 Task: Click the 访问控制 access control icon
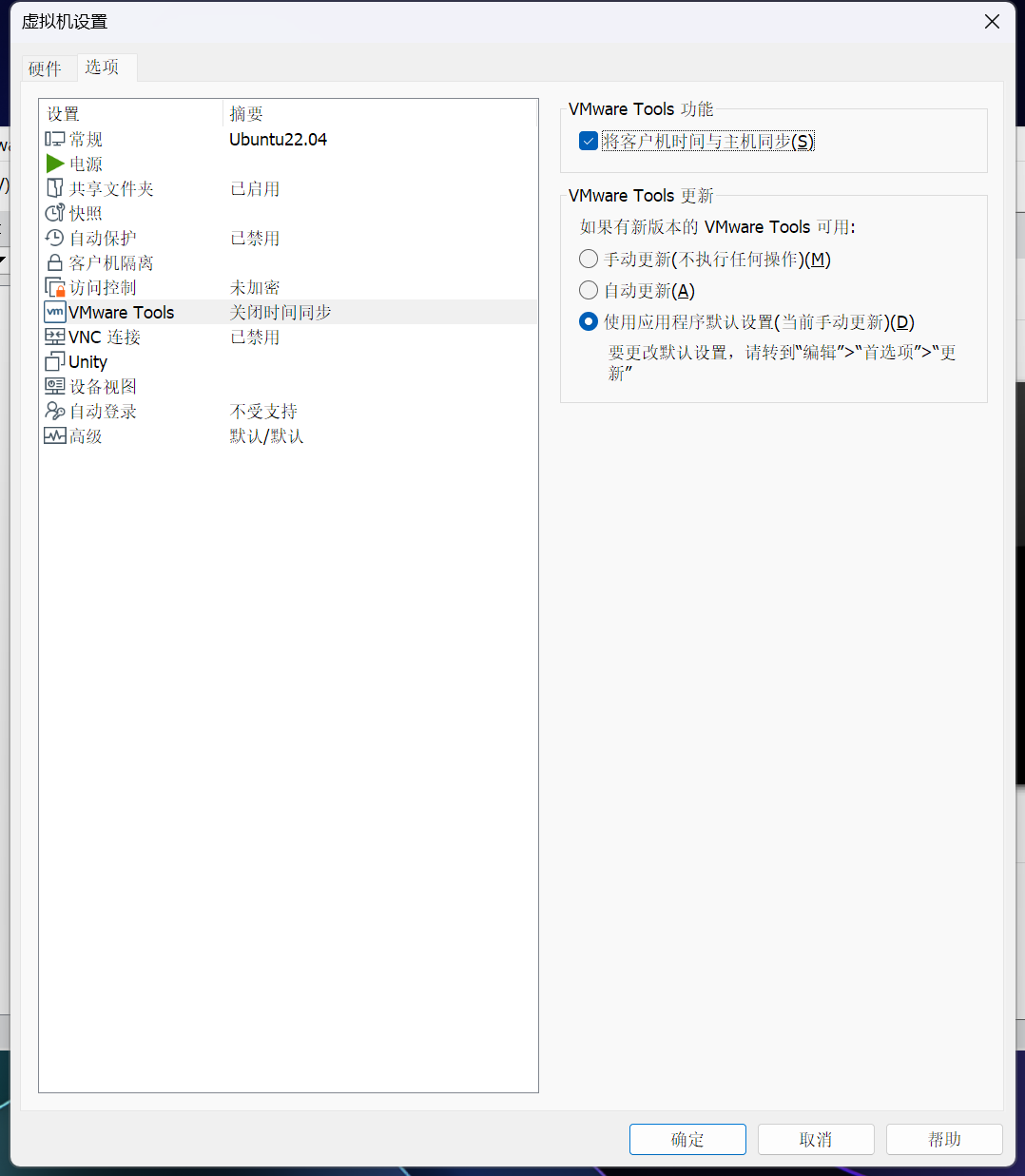pyautogui.click(x=55, y=287)
